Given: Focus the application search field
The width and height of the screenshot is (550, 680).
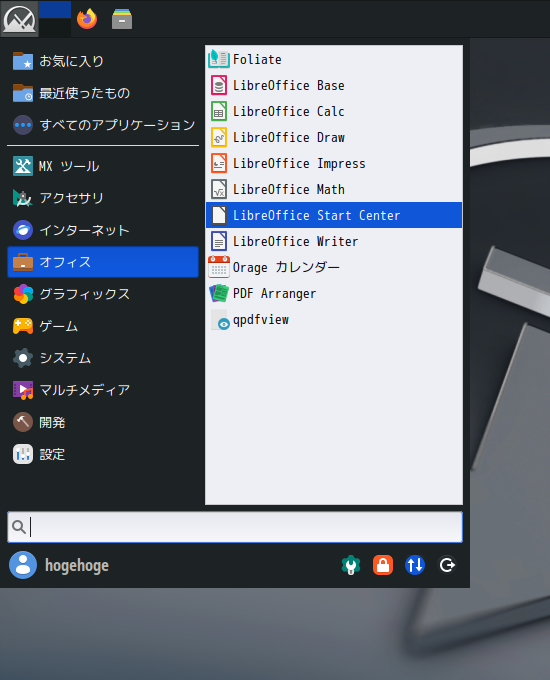Looking at the screenshot, I should click(x=235, y=527).
